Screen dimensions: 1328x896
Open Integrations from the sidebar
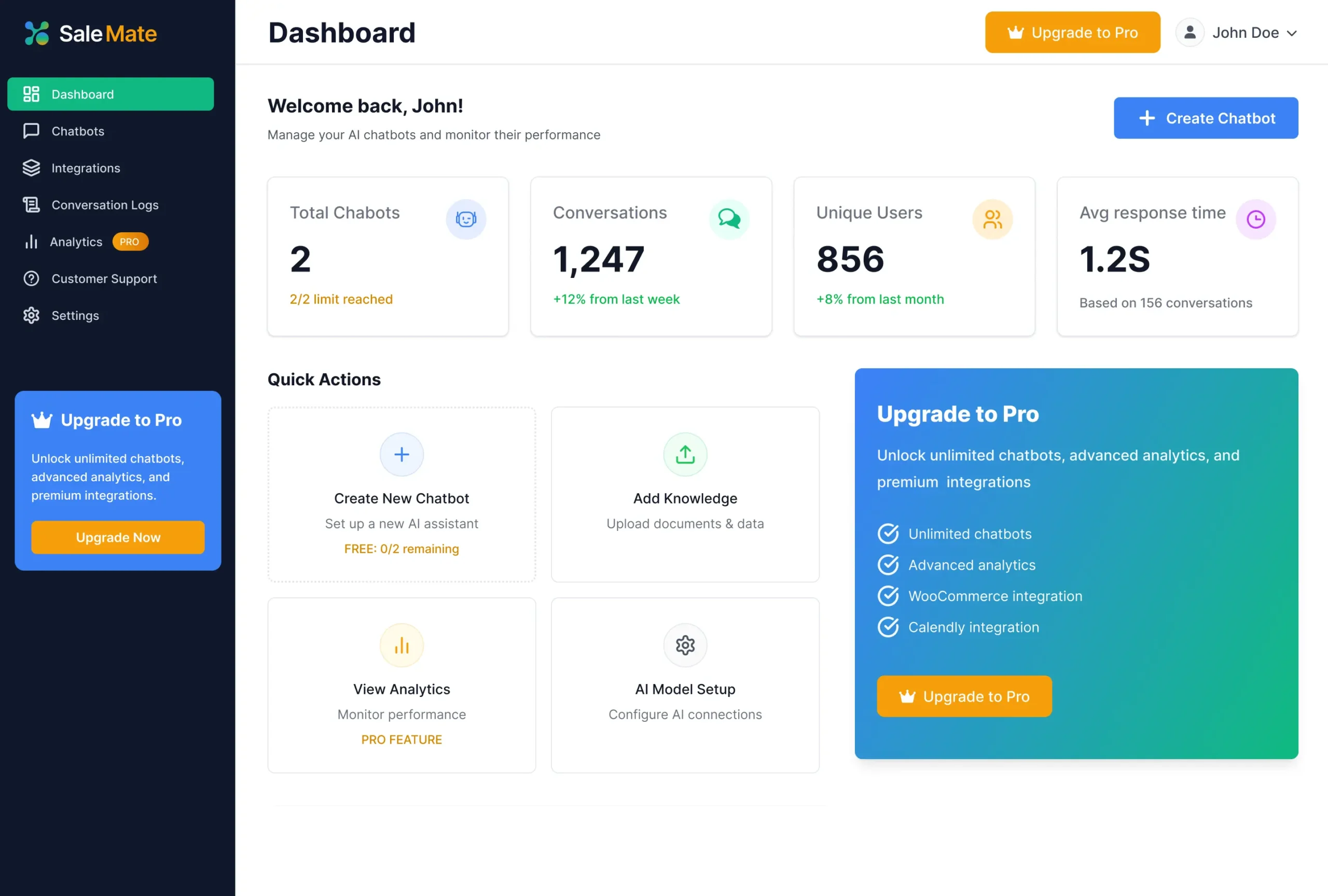[x=86, y=168]
